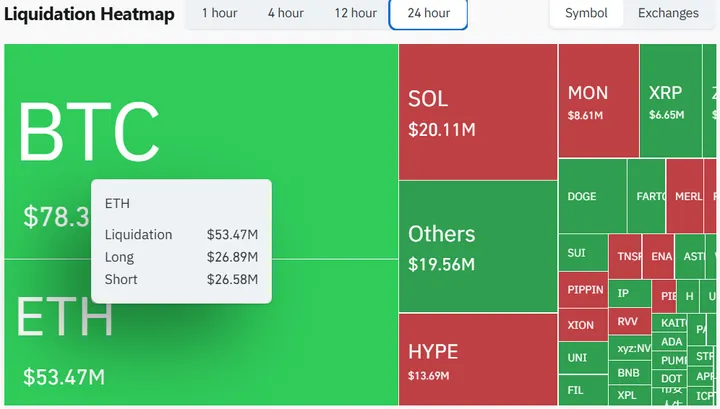The image size is (720, 409).
Task: Click the DOGE heatmap block
Action: pos(592,196)
